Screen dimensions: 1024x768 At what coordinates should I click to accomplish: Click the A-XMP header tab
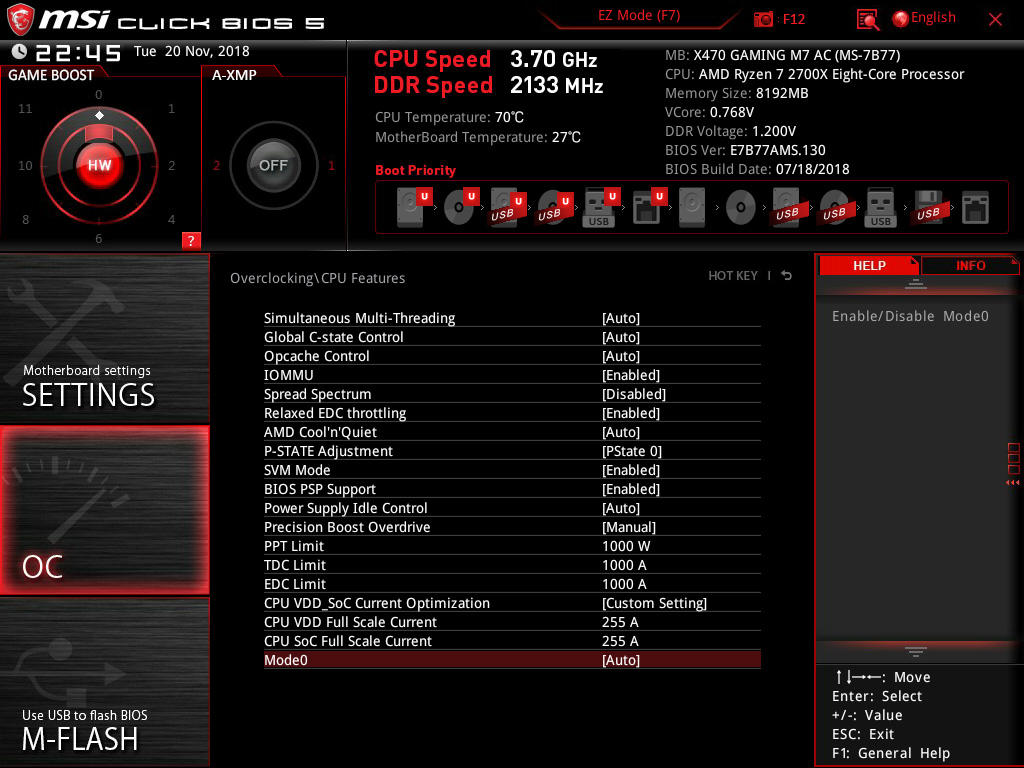[x=234, y=75]
